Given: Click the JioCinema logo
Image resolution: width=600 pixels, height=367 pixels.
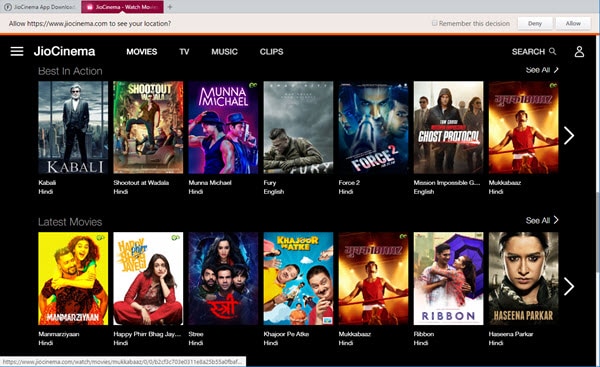Looking at the screenshot, I should point(64,51).
